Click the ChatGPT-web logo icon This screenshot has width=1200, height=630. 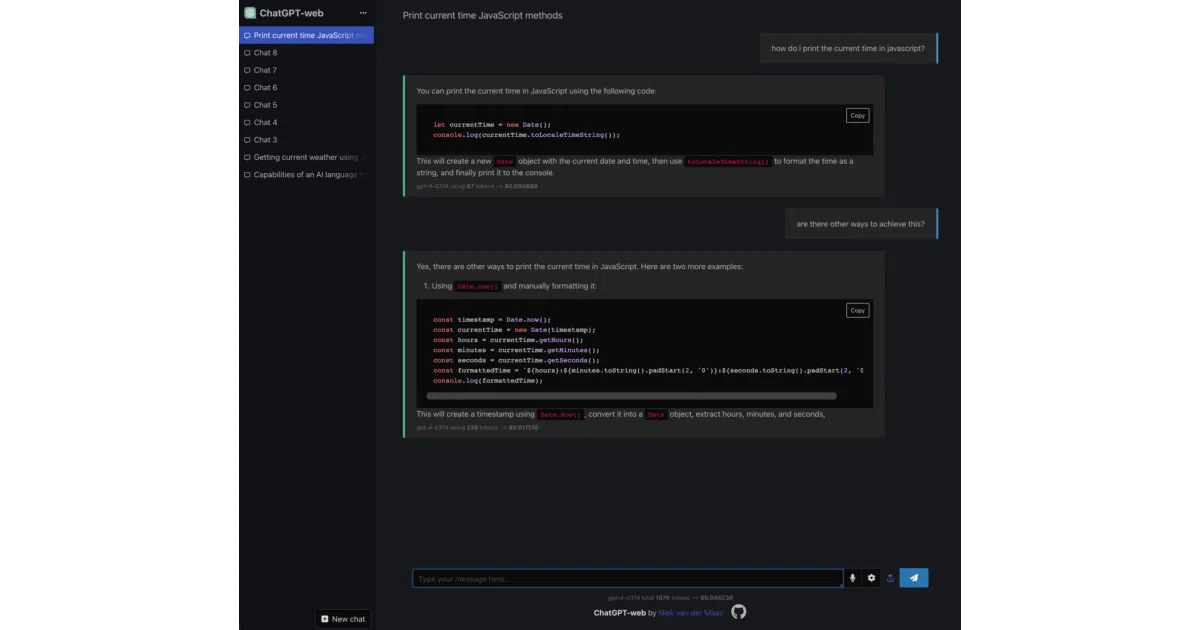[250, 13]
